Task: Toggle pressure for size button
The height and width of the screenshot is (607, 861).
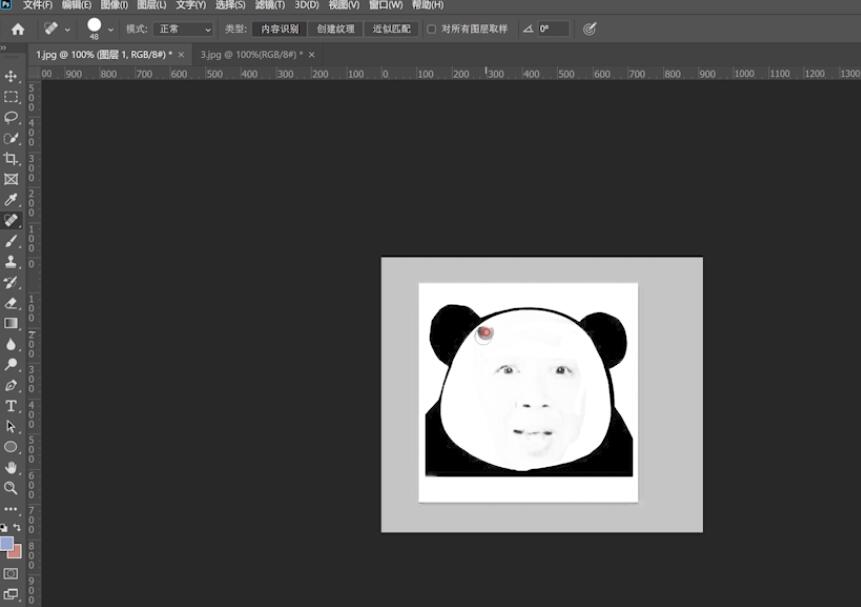Action: [x=589, y=29]
